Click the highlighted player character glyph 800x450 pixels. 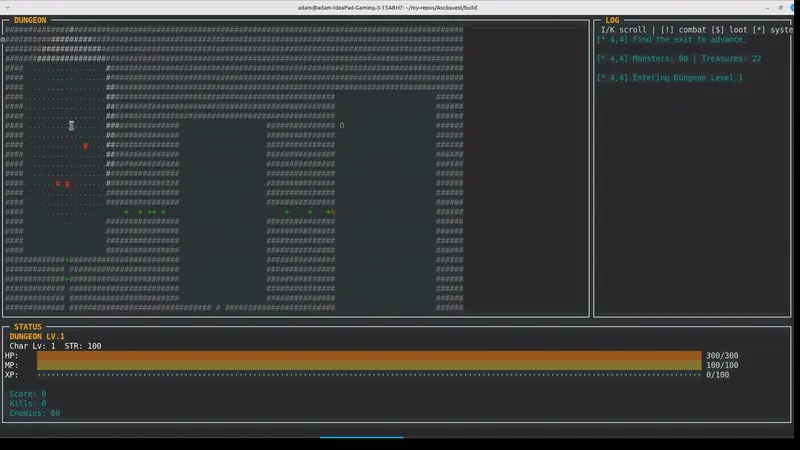point(71,126)
